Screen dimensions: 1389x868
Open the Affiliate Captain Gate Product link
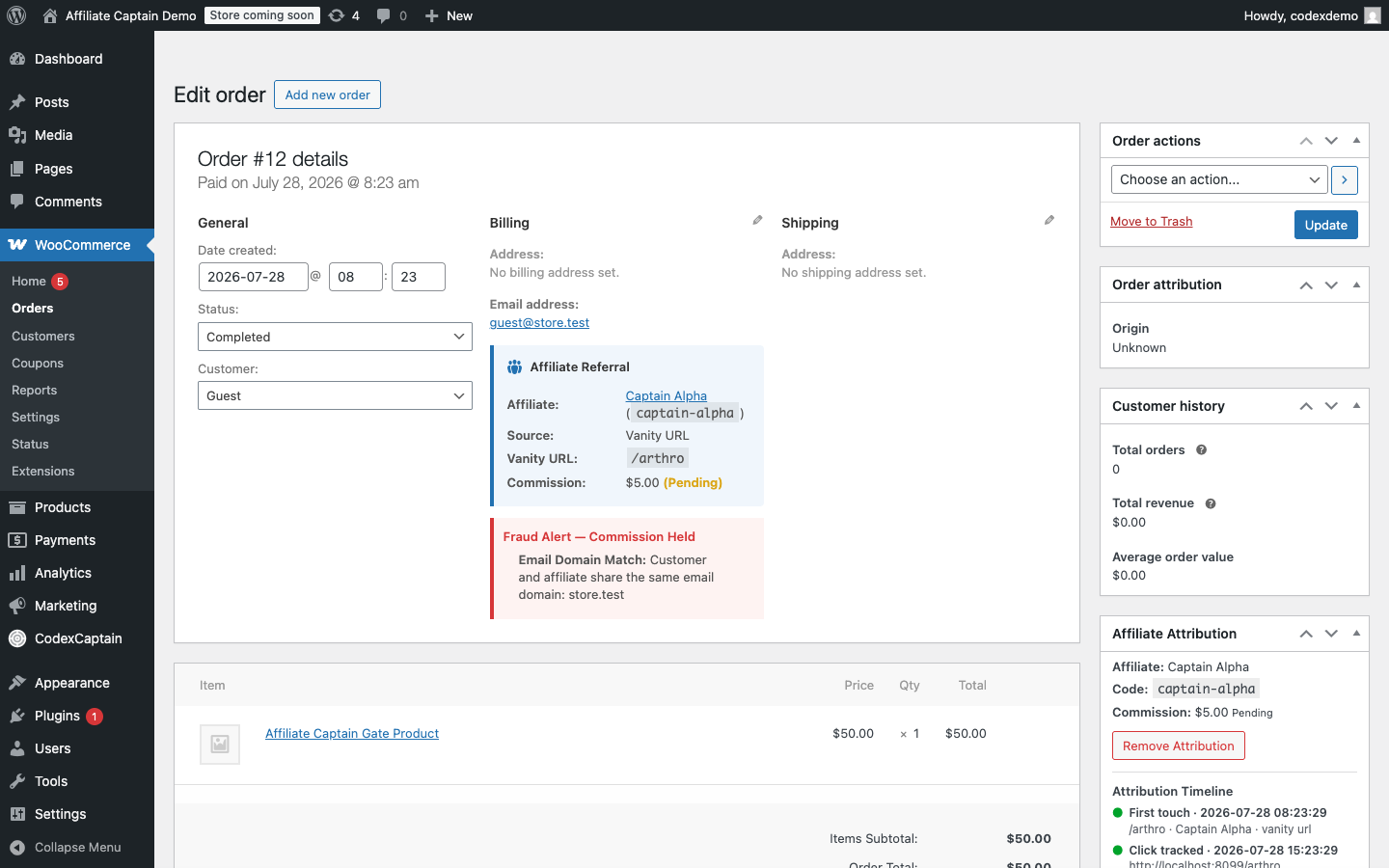pyautogui.click(x=352, y=733)
